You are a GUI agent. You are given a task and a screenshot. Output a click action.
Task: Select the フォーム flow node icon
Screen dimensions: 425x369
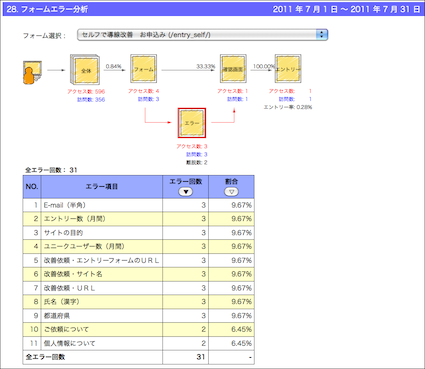pos(144,69)
